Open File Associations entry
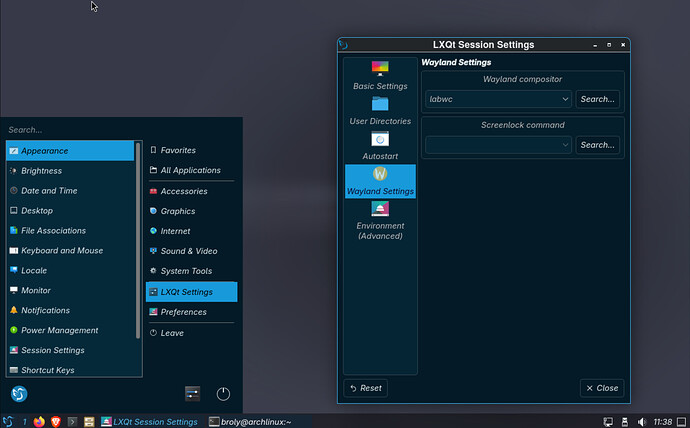Image resolution: width=690 pixels, height=428 pixels. click(70, 230)
